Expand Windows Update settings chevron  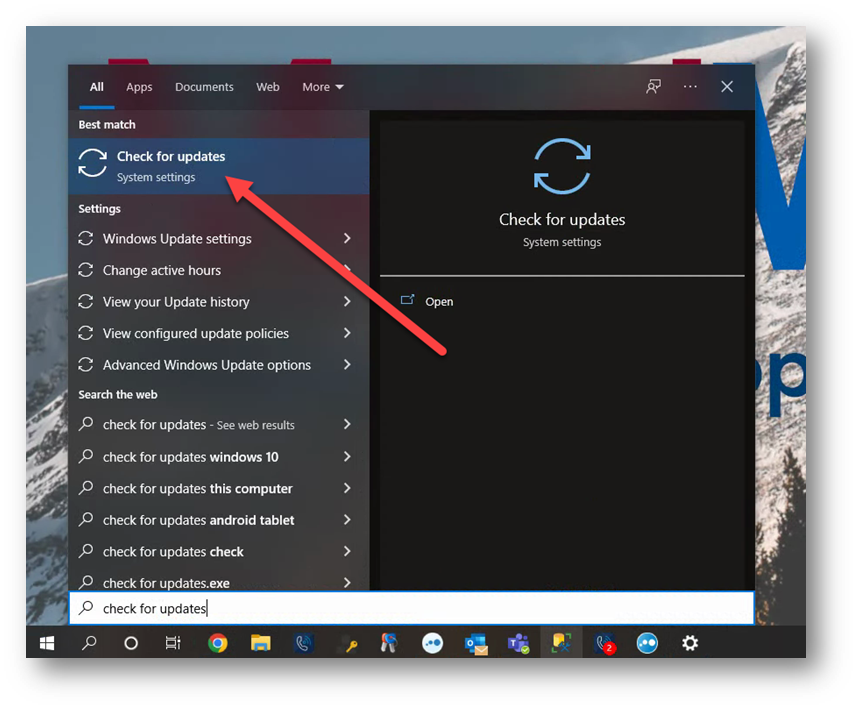[347, 239]
